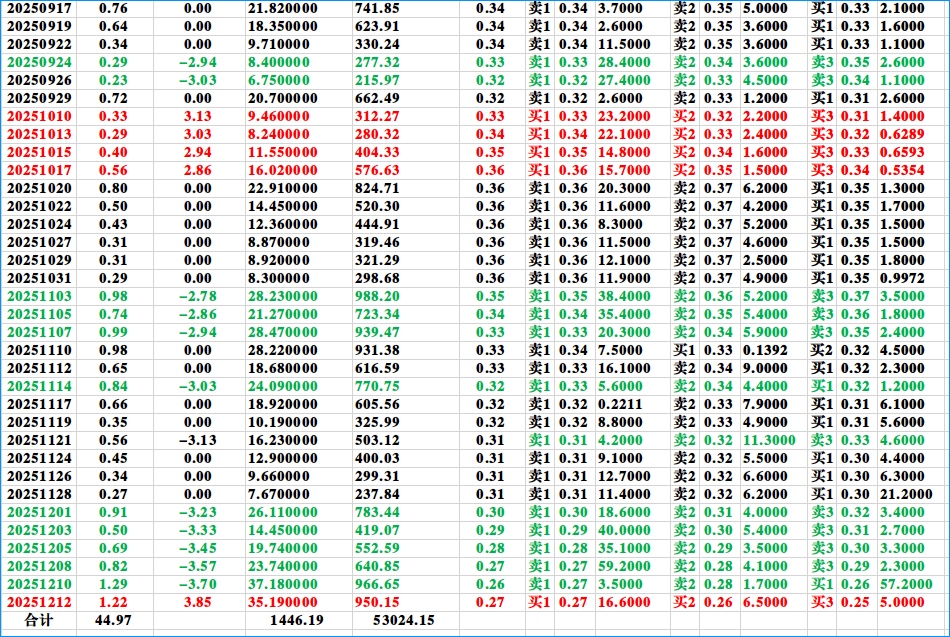Click red date 20251017
Image resolution: width=950 pixels, height=637 pixels.
pos(39,170)
